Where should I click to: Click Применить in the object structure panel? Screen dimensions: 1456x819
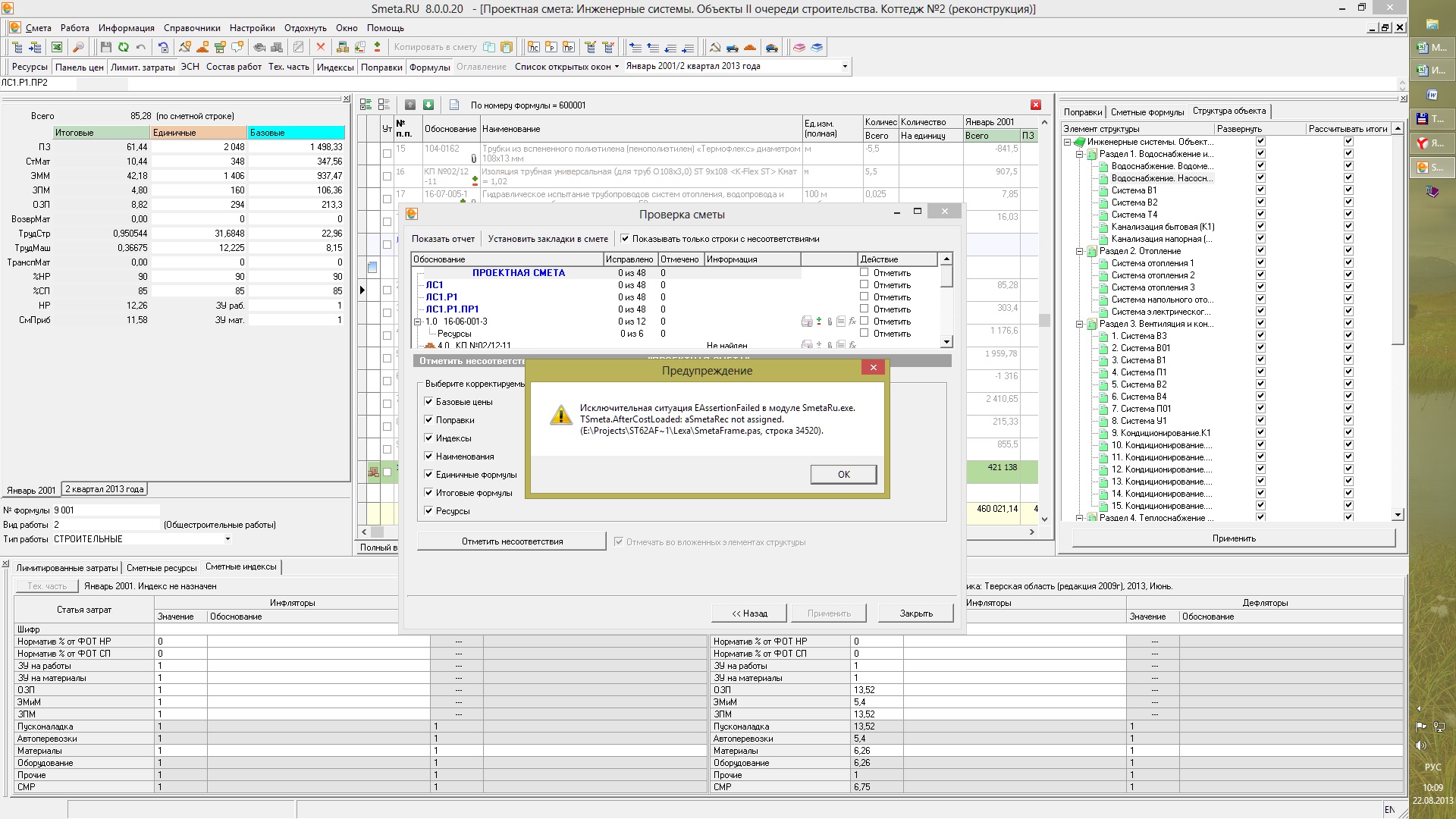[x=1234, y=538]
